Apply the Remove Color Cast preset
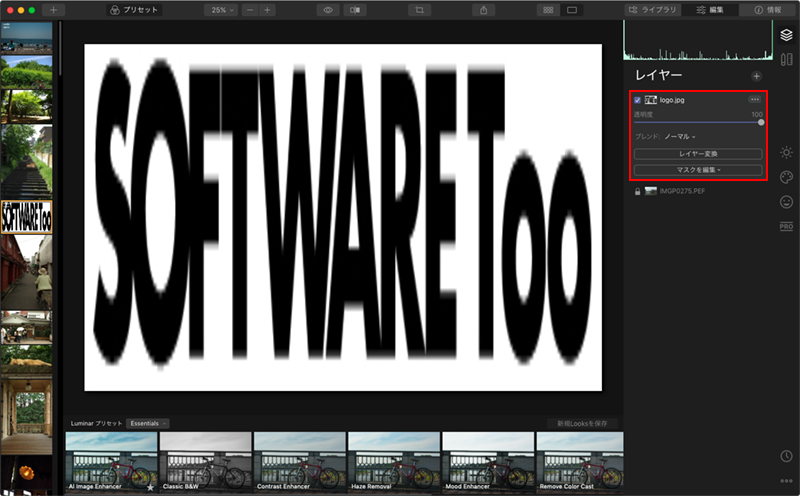This screenshot has height=496, width=800. pos(580,462)
